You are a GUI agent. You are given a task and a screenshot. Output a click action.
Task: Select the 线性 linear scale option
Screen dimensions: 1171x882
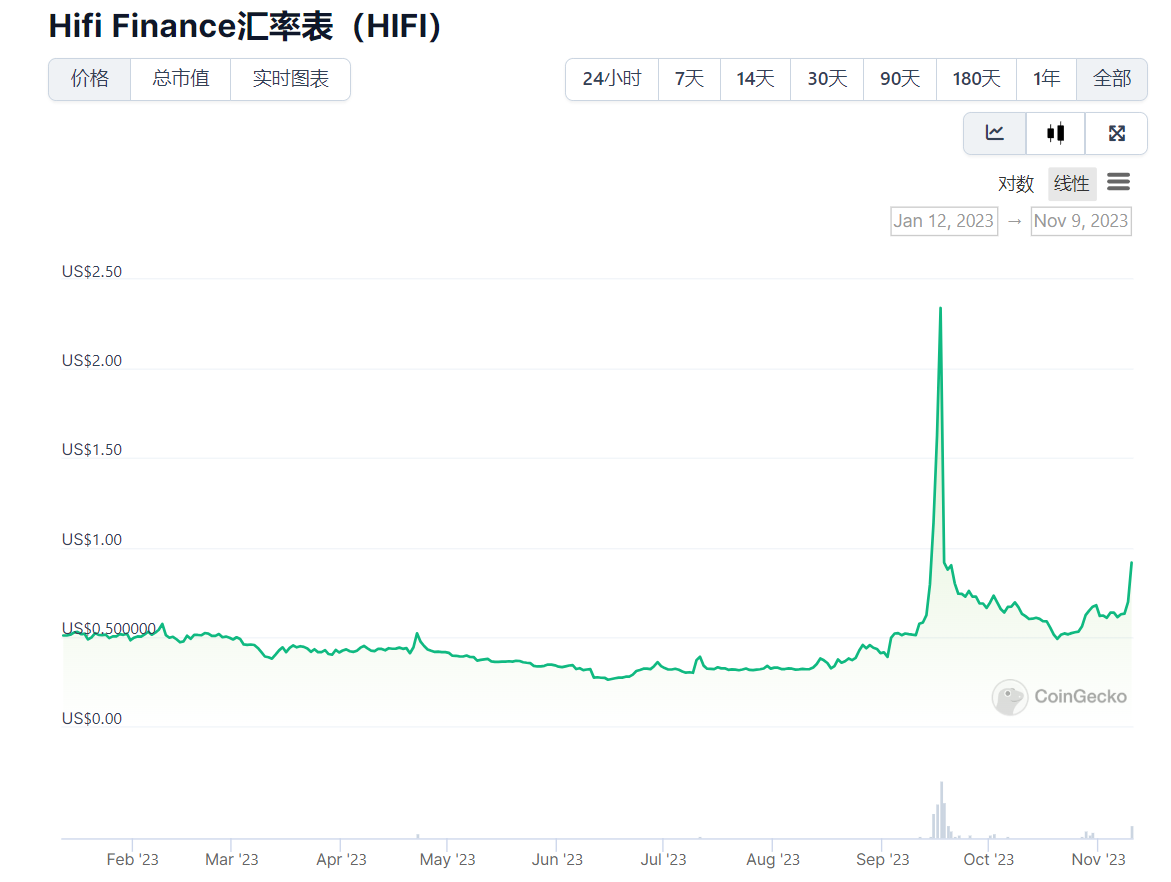1071,184
